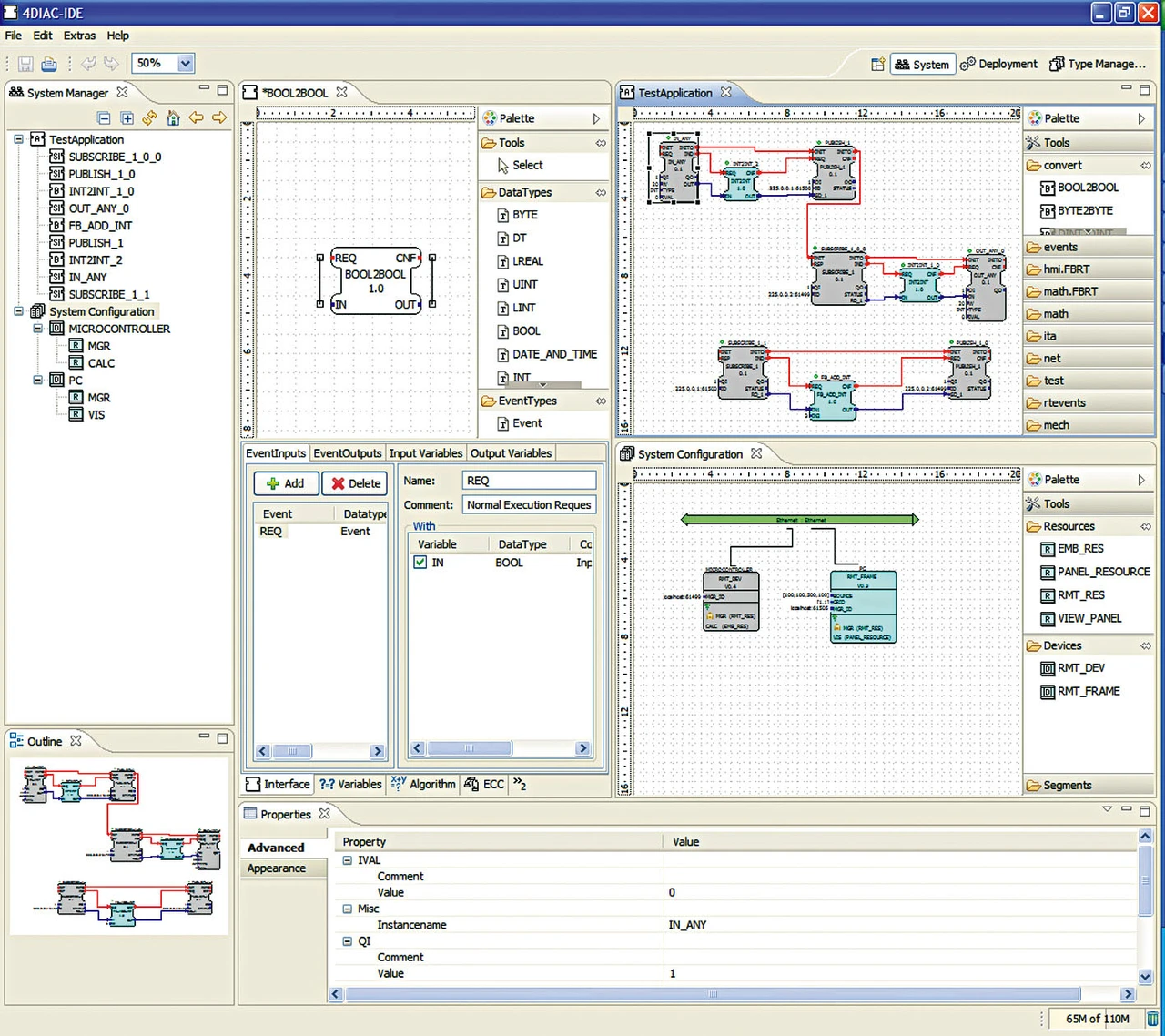1165x1036 pixels.
Task: Select RMT_FRAME device in palette
Action: [1080, 691]
